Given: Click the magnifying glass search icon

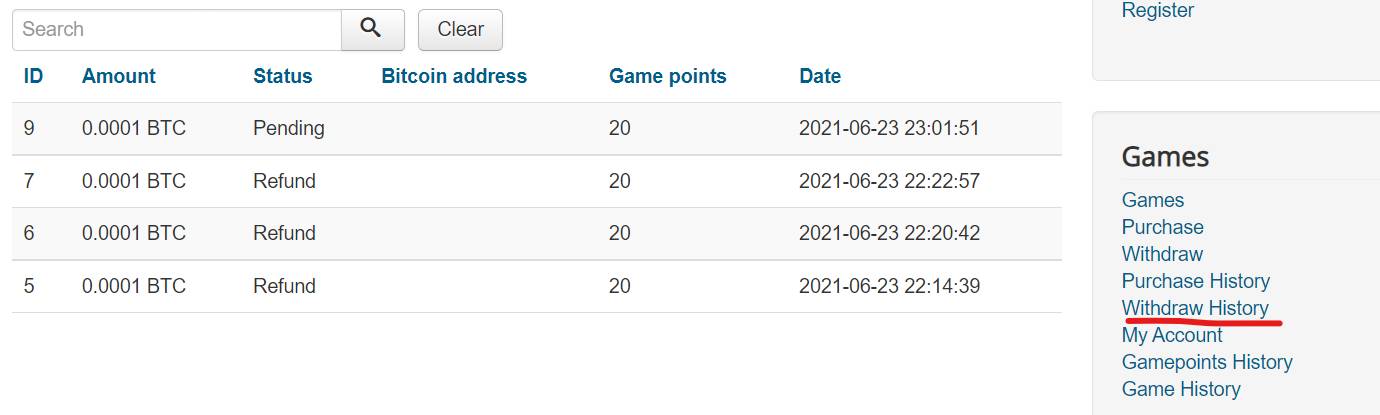Looking at the screenshot, I should (x=372, y=29).
